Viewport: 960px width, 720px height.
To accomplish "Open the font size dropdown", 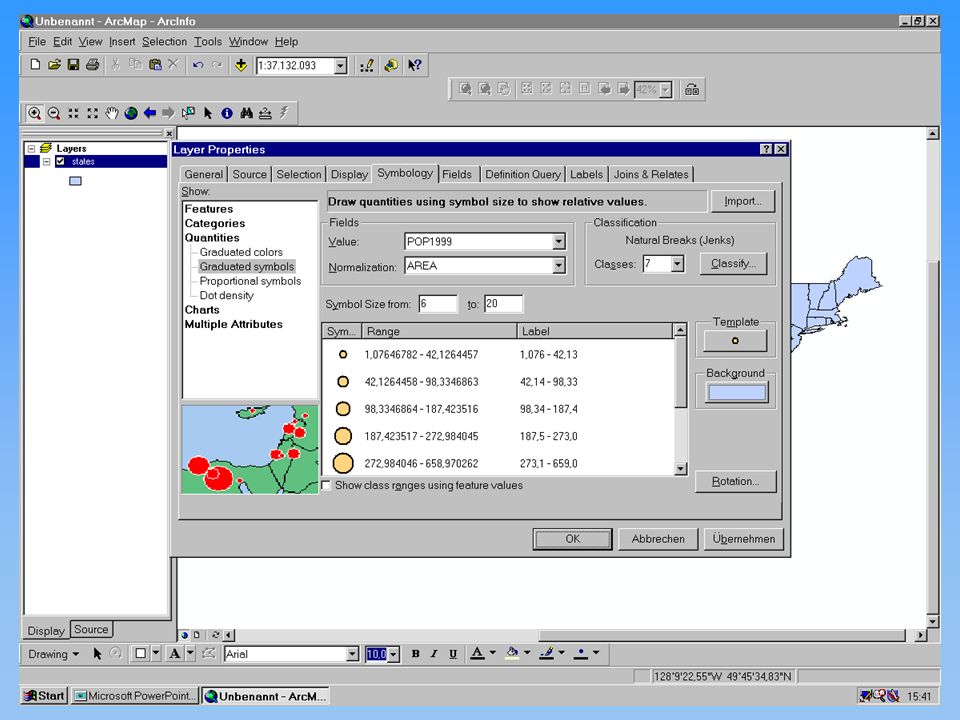I will [x=393, y=654].
